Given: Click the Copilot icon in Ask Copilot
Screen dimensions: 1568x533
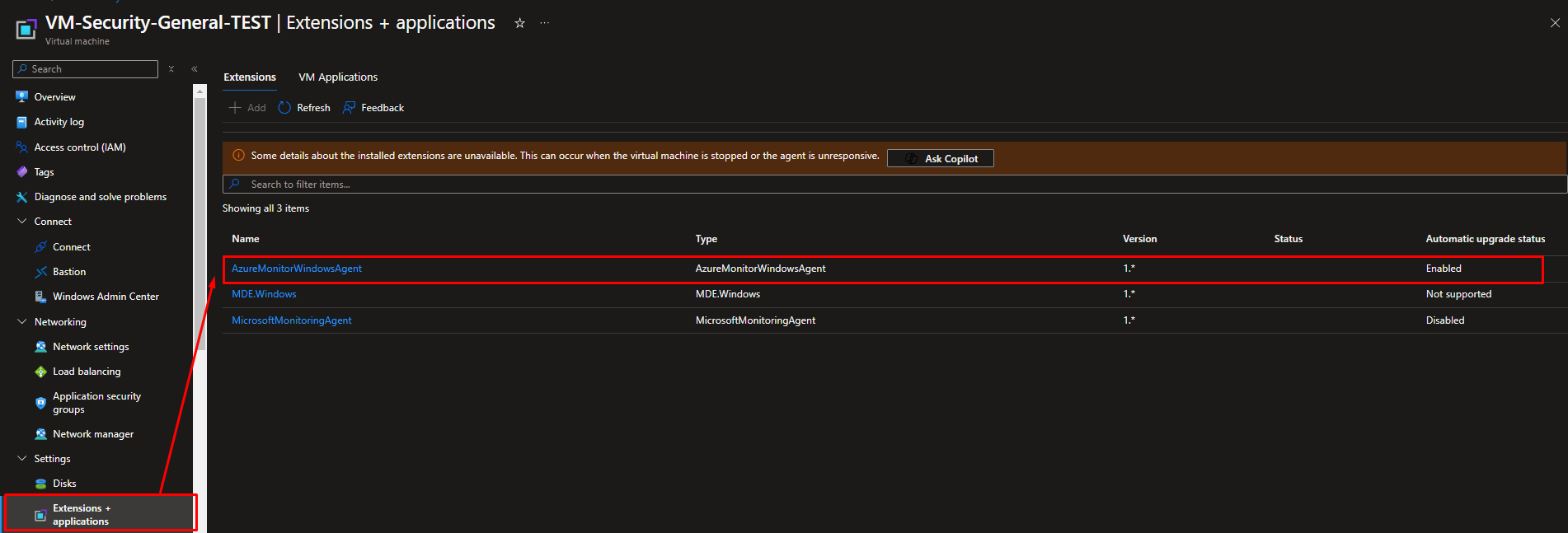Looking at the screenshot, I should coord(911,158).
